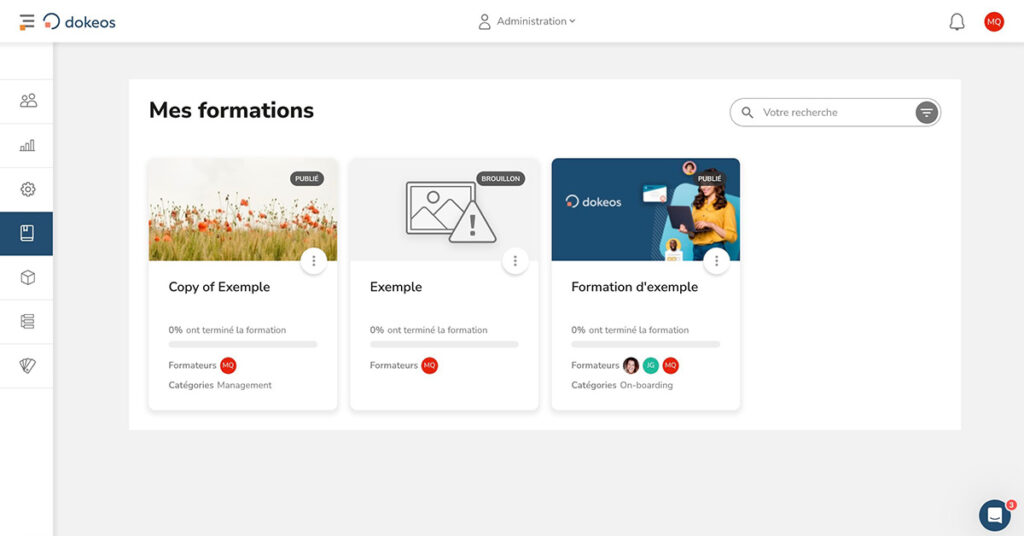Open the Formation d'exemple course title

click(x=634, y=287)
